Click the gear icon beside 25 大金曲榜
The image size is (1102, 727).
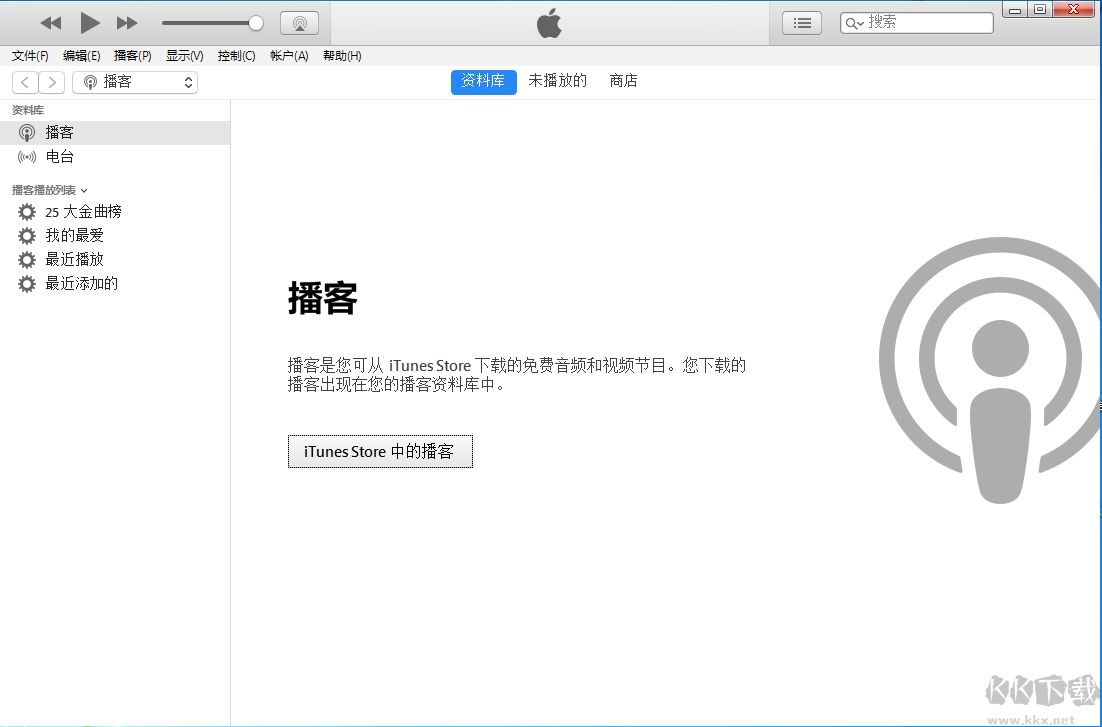pos(26,211)
